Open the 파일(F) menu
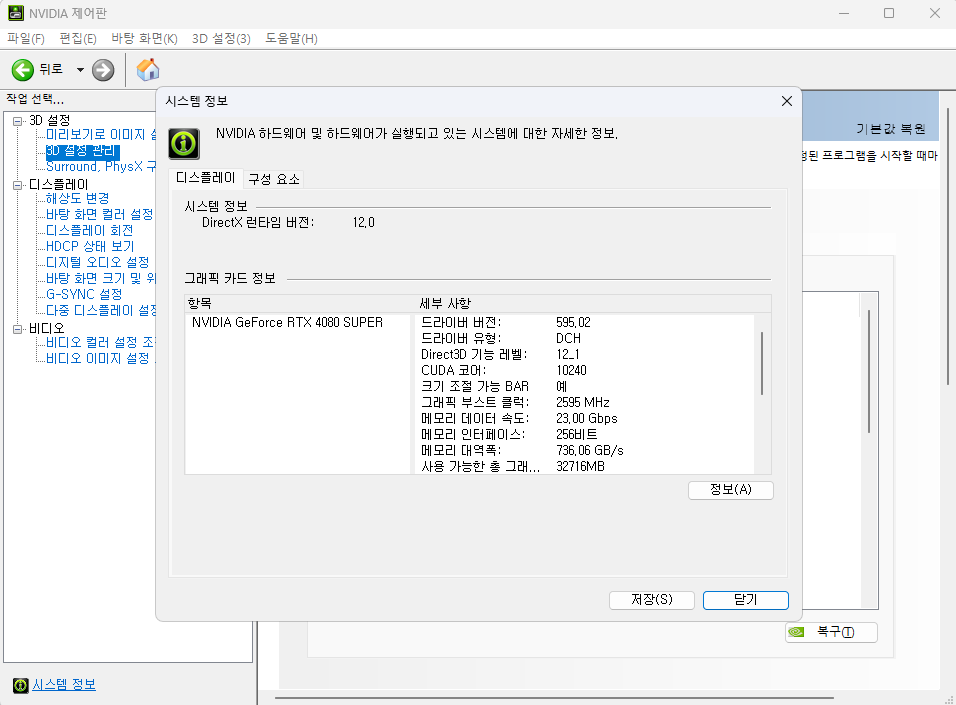956x705 pixels. [x=26, y=38]
